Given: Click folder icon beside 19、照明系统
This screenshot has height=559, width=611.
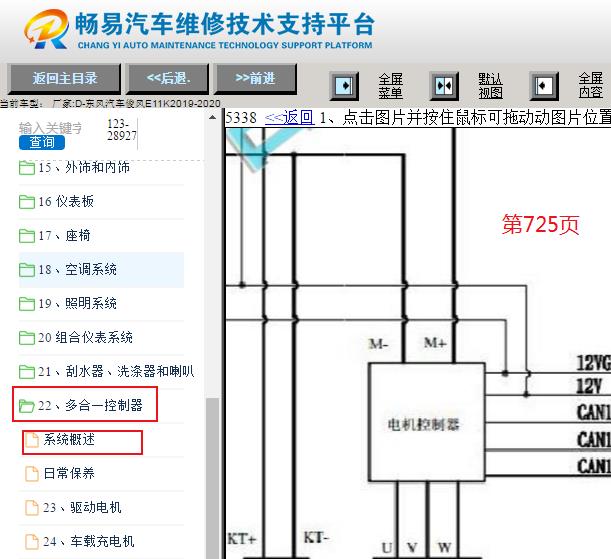Looking at the screenshot, I should 26,304.
